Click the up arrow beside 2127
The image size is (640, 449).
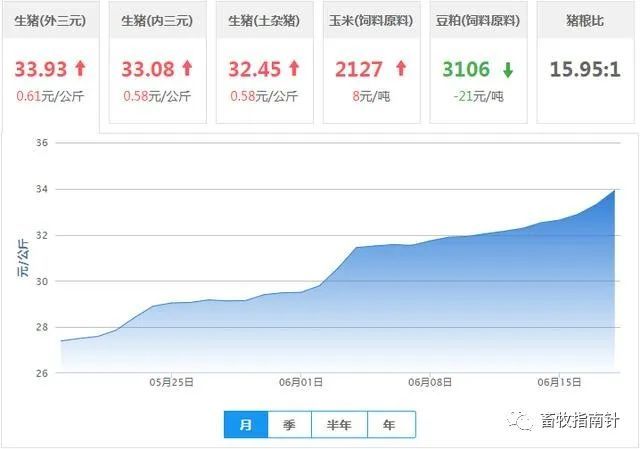(x=401, y=69)
